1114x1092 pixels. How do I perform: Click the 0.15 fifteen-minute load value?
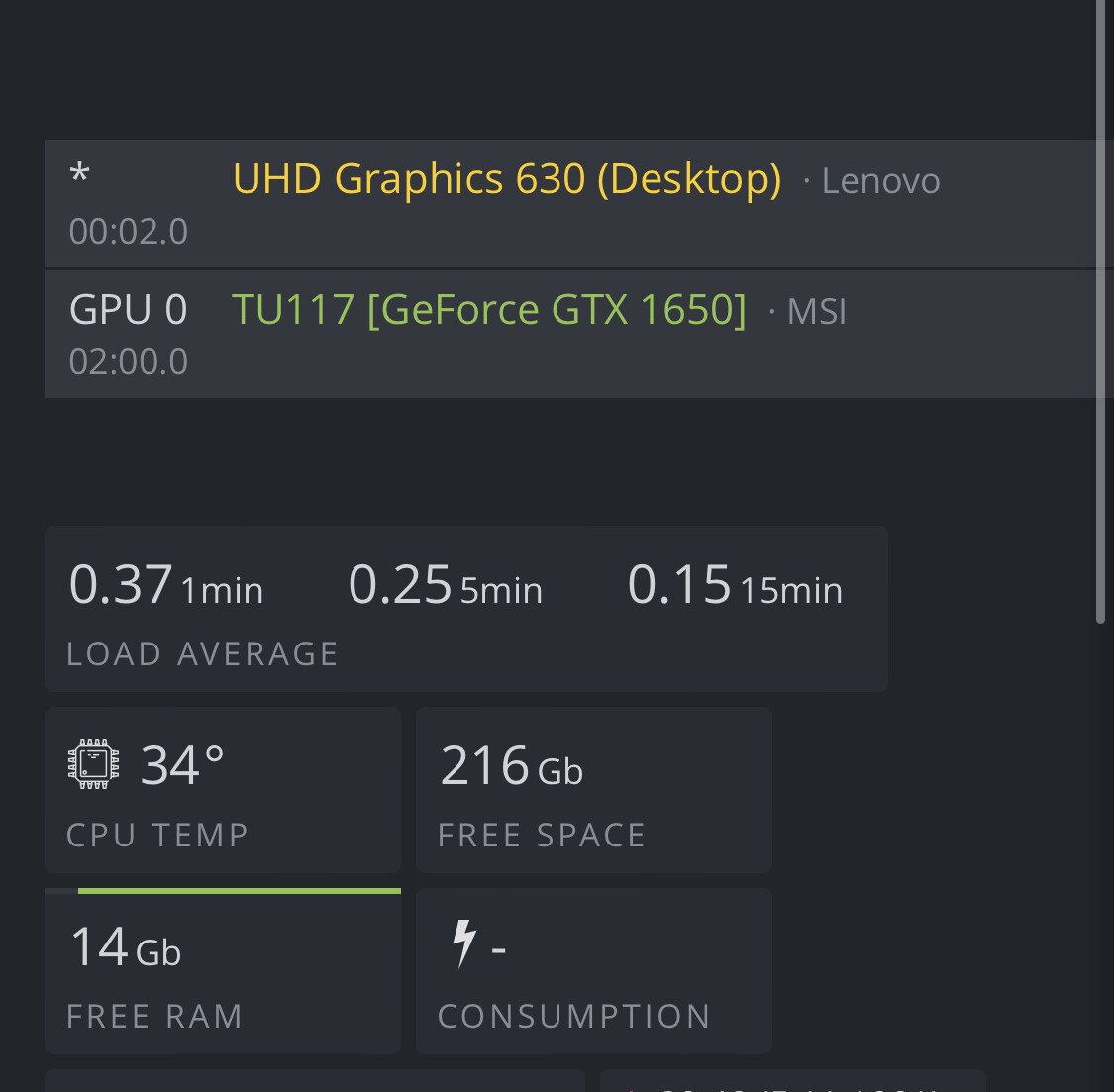[679, 585]
